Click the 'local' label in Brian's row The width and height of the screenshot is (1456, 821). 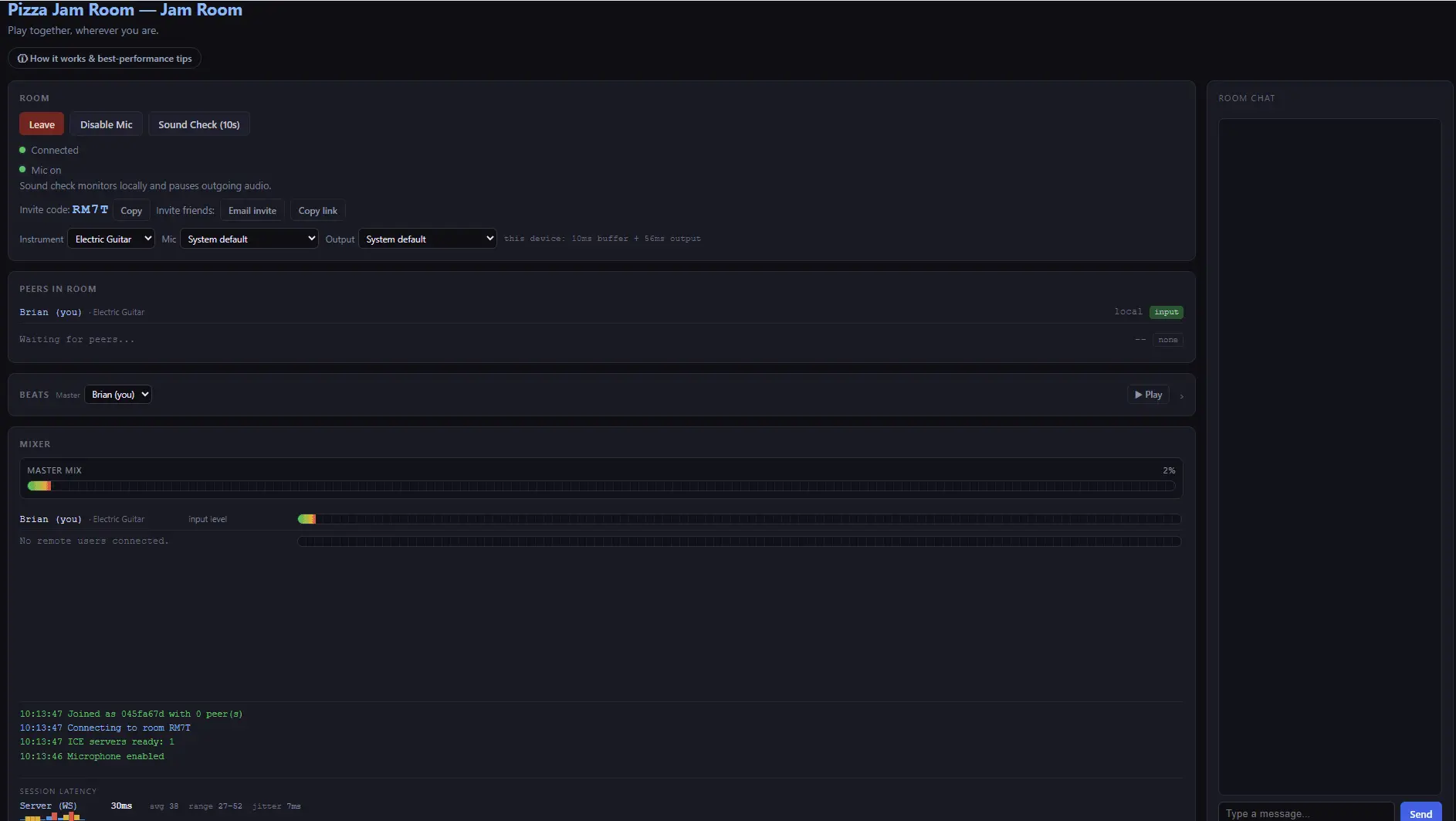click(x=1128, y=312)
